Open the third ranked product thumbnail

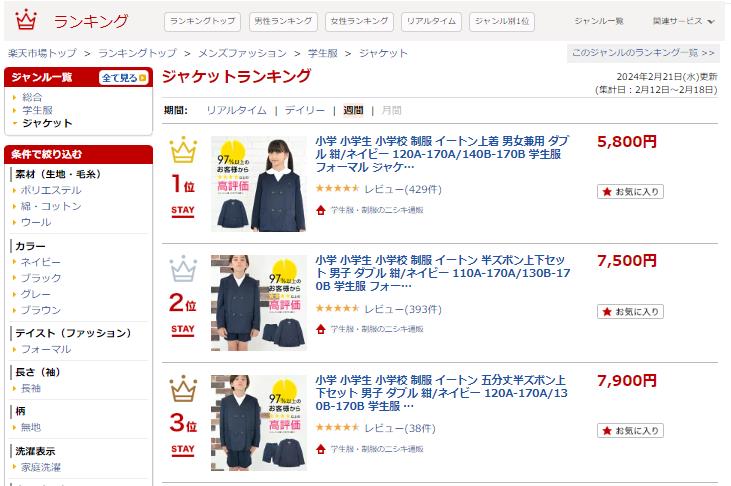(x=259, y=423)
